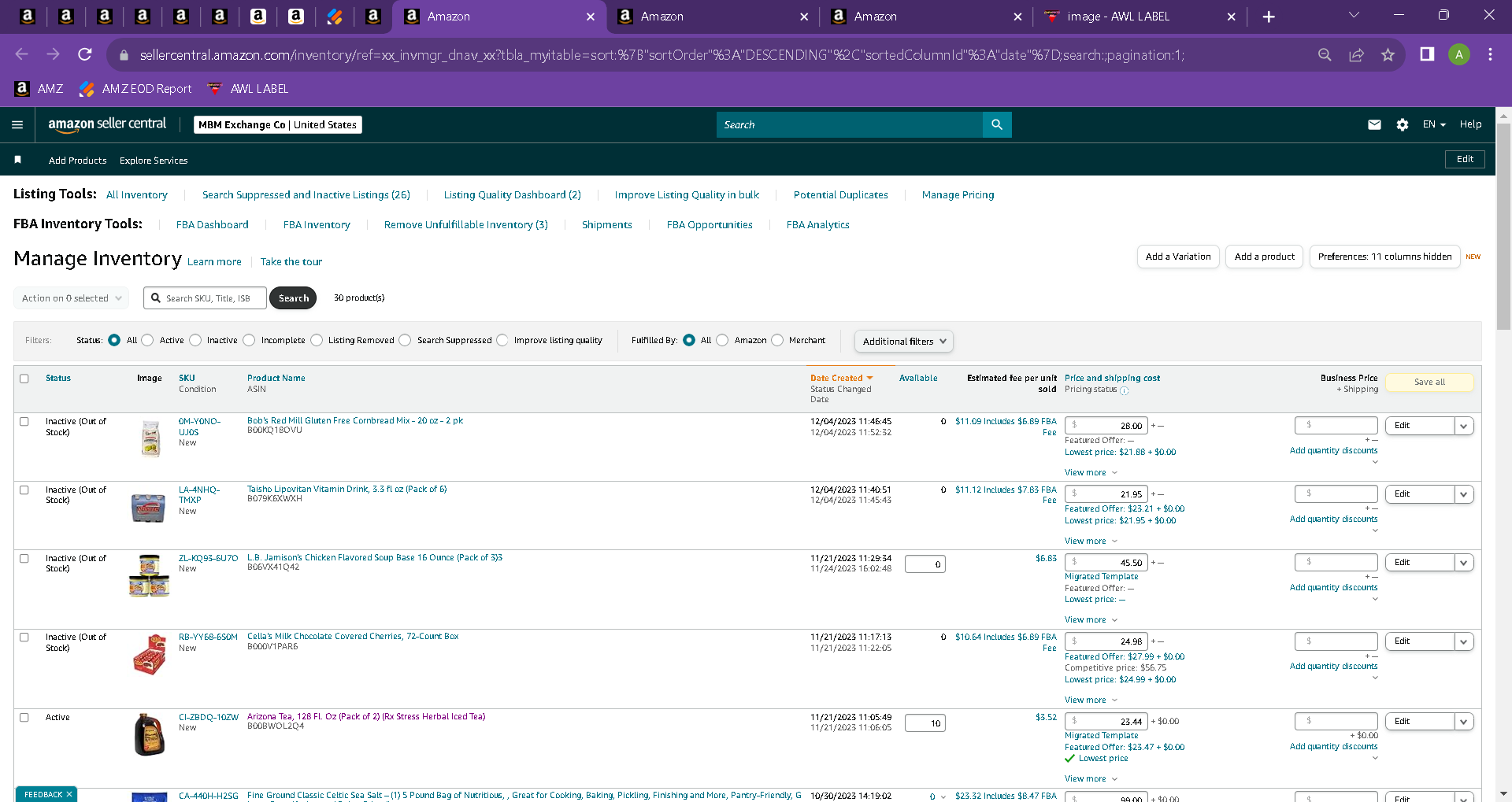Viewport: 1512px width, 802px height.
Task: Open the AMZ EOD Report bookmark
Action: (135, 89)
